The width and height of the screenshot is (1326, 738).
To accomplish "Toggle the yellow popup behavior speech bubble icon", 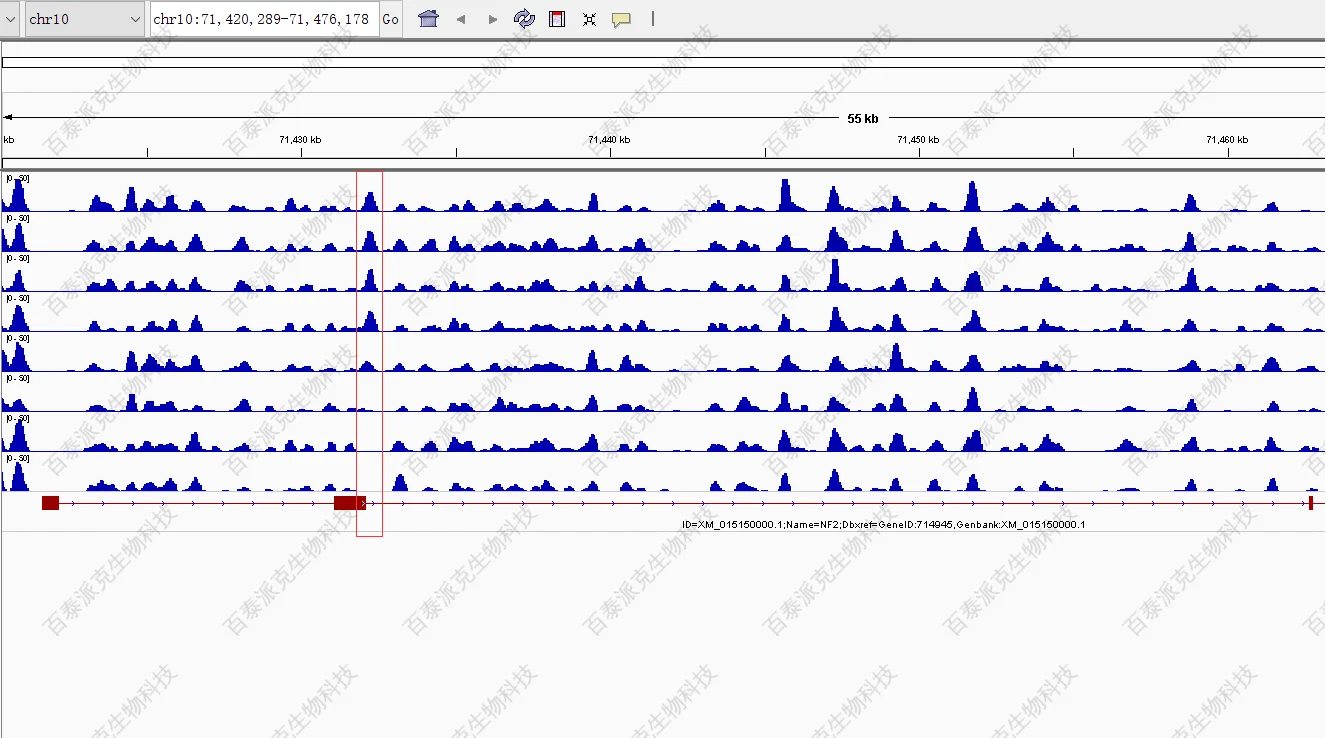I will click(x=621, y=19).
